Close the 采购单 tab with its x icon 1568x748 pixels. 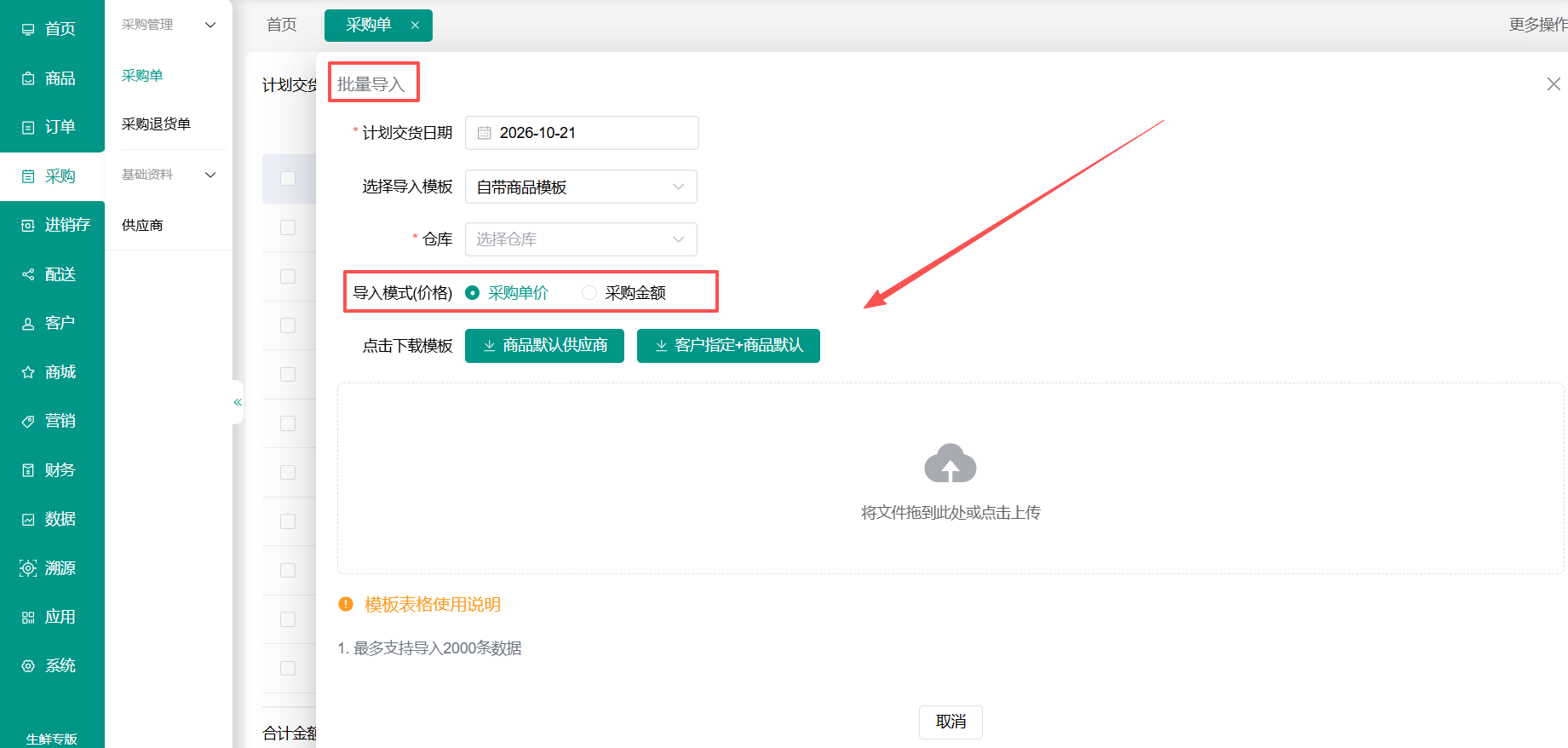pos(415,26)
